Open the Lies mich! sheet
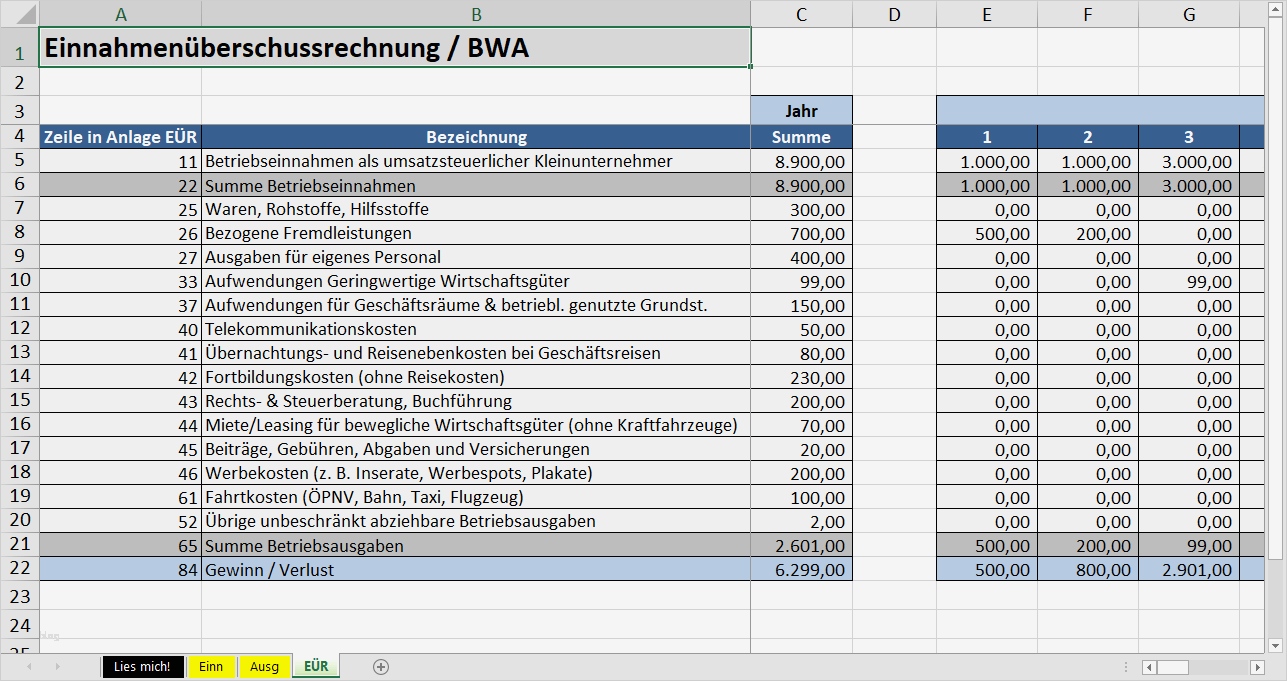Viewport: 1287px width, 681px height. tap(142, 666)
